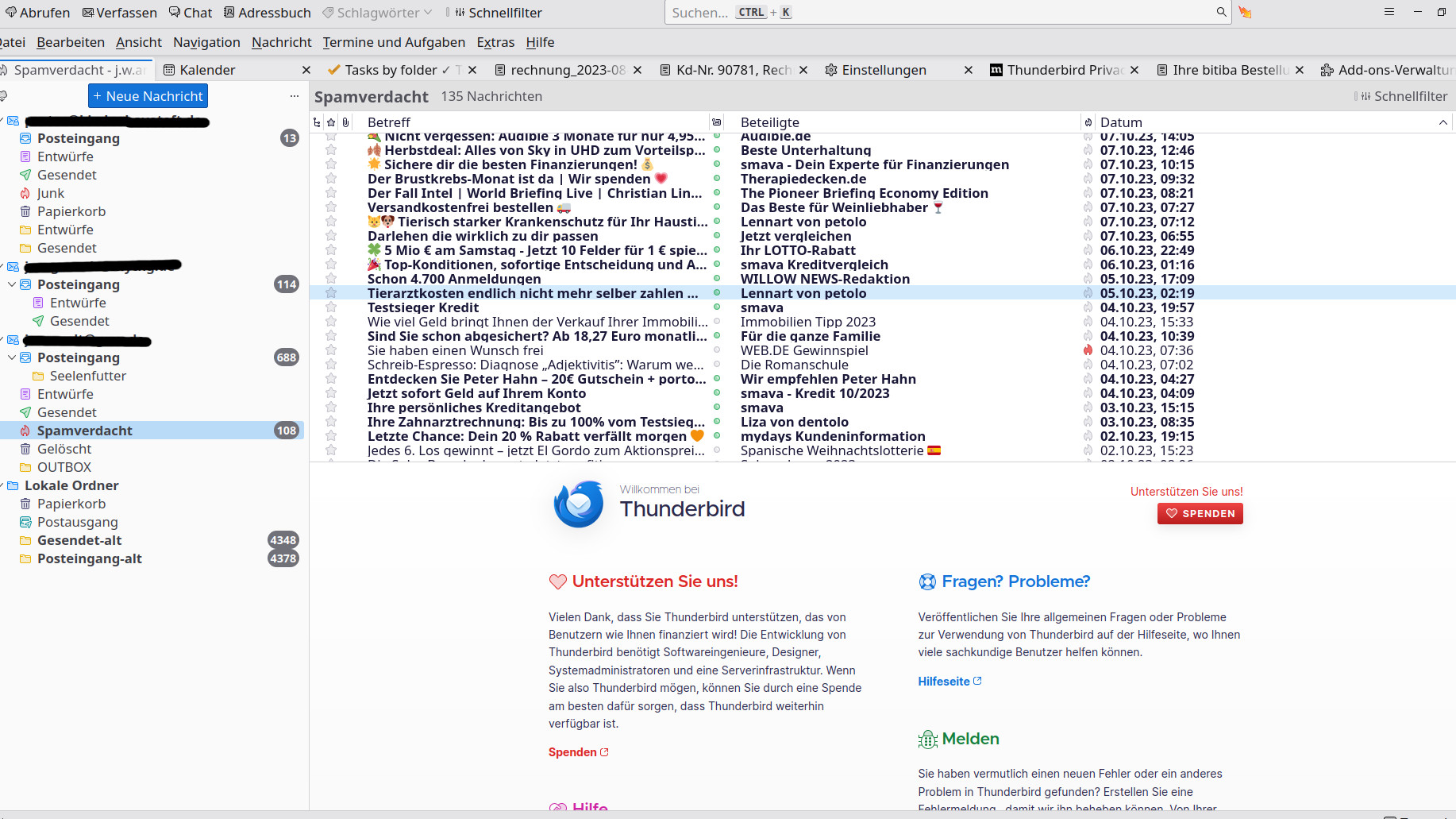The height and width of the screenshot is (819, 1456).
Task: Switch to the Add-ons-Verwaltung tab
Action: coord(1388,70)
